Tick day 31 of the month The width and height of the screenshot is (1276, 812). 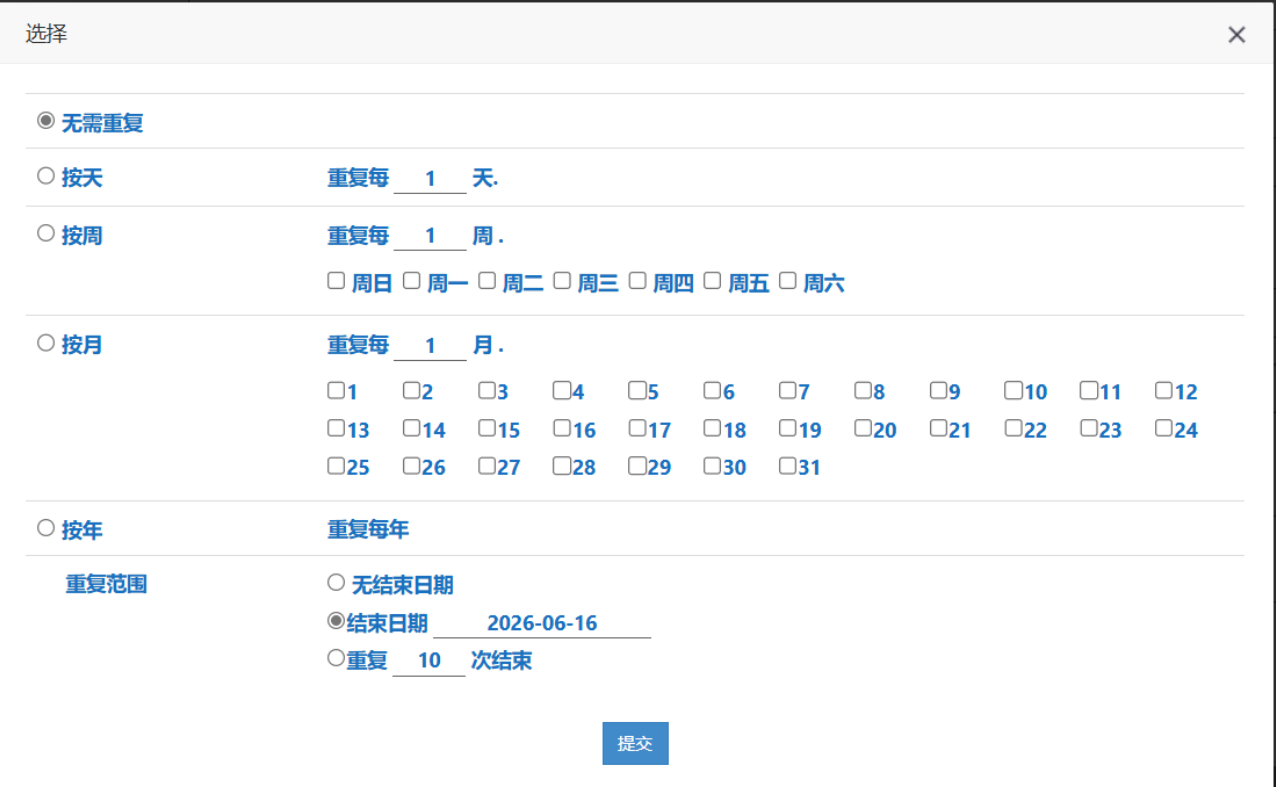787,465
